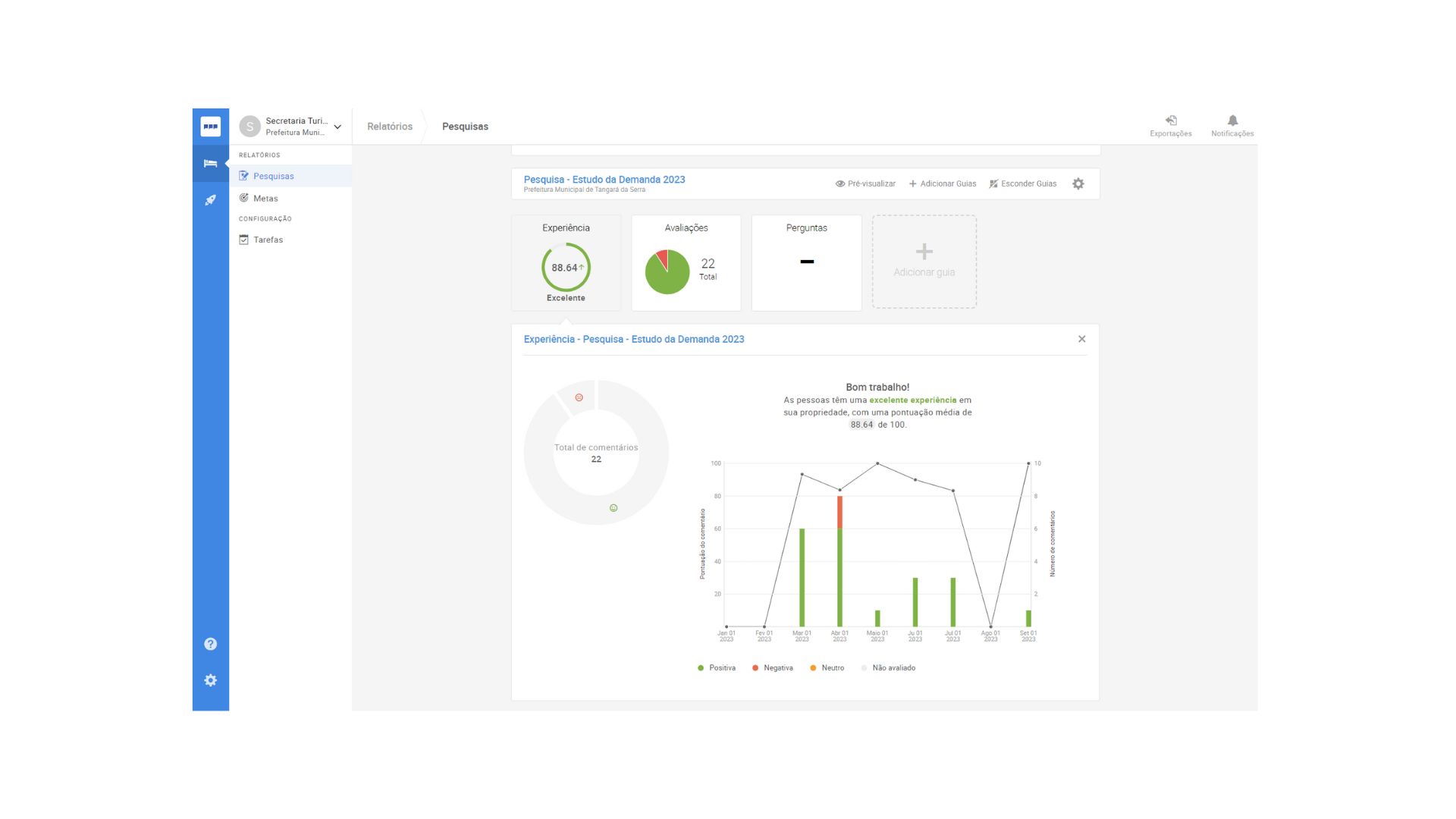The image size is (1456, 819).
Task: Click the Adicionar guia placeholder card
Action: 924,262
